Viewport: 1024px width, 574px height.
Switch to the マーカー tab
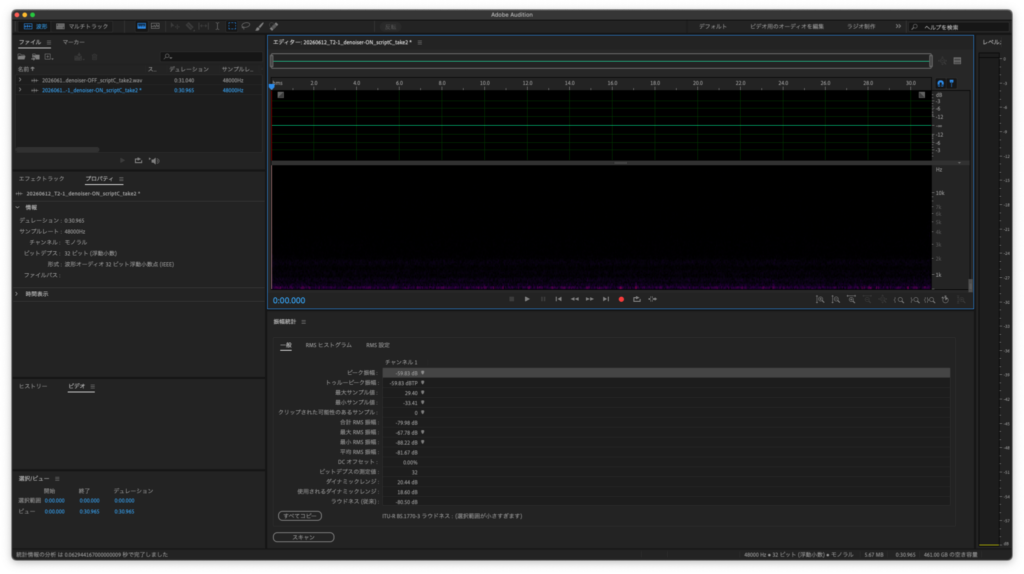tap(74, 42)
